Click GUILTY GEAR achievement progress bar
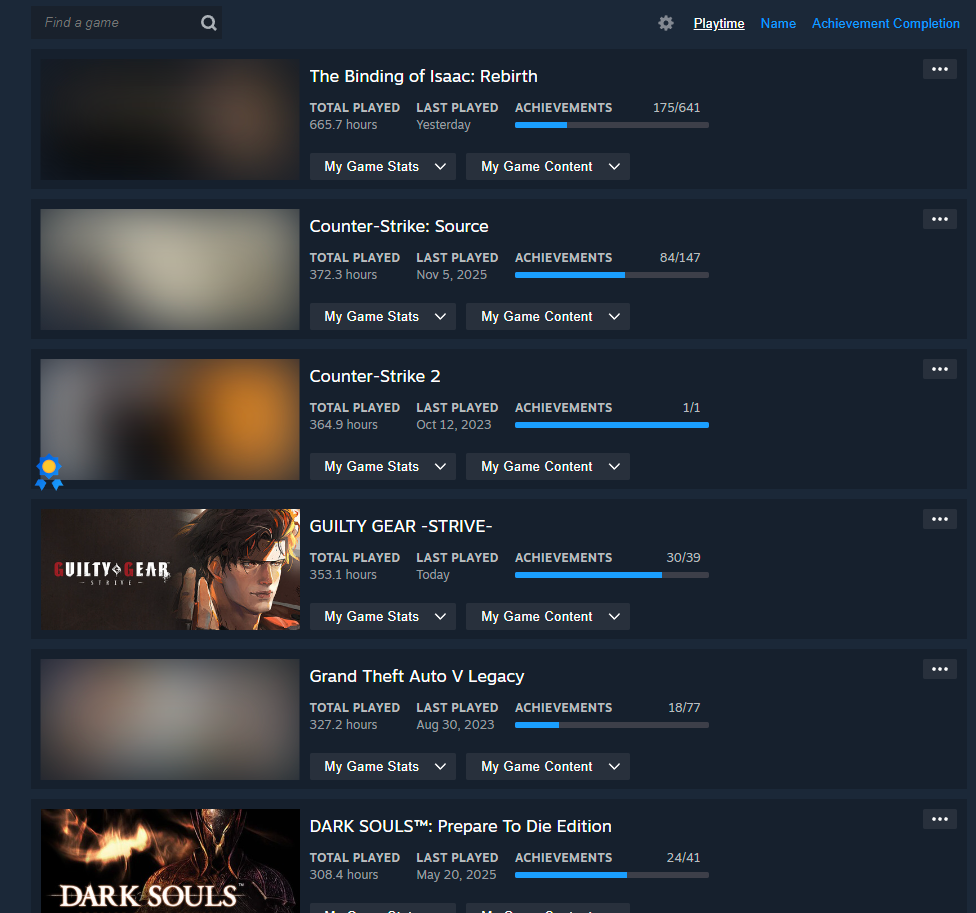The height and width of the screenshot is (913, 976). 612,576
